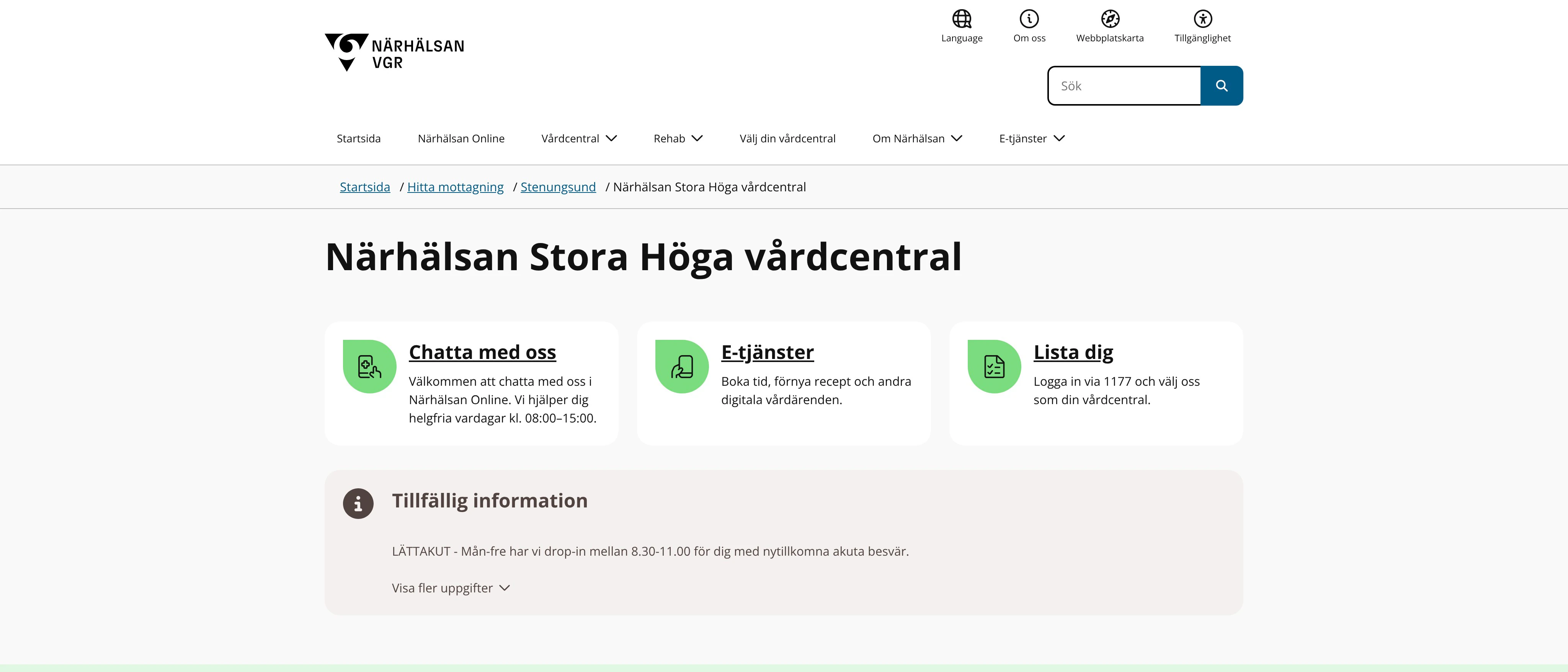The image size is (1568, 672).
Task: Open the E-tjänster card heading link
Action: tap(767, 352)
